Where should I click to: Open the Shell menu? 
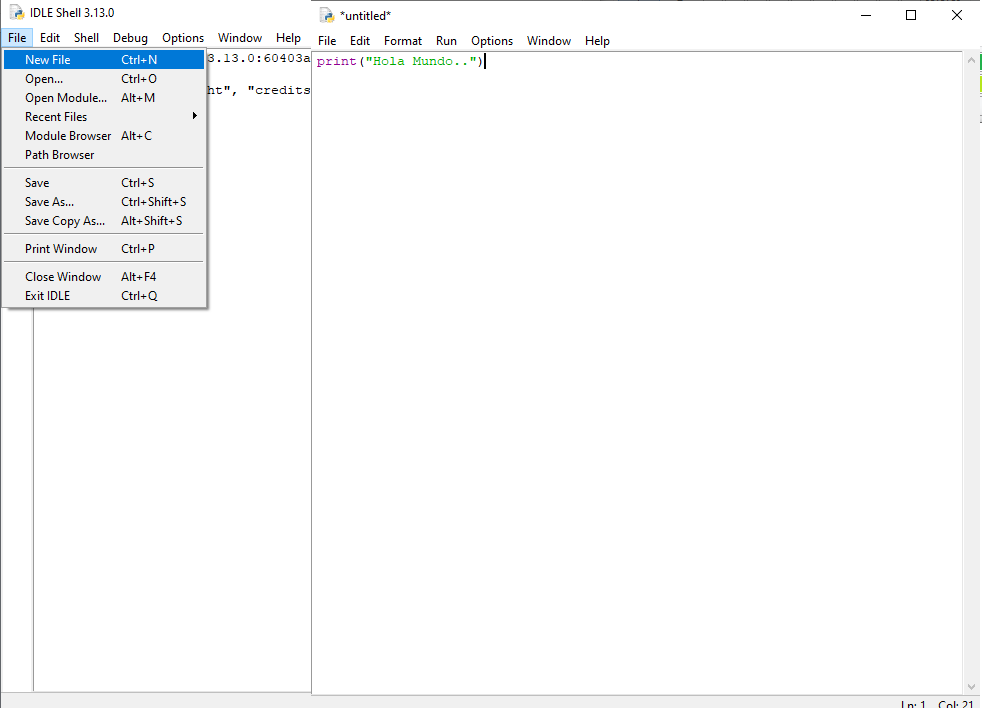(x=86, y=38)
